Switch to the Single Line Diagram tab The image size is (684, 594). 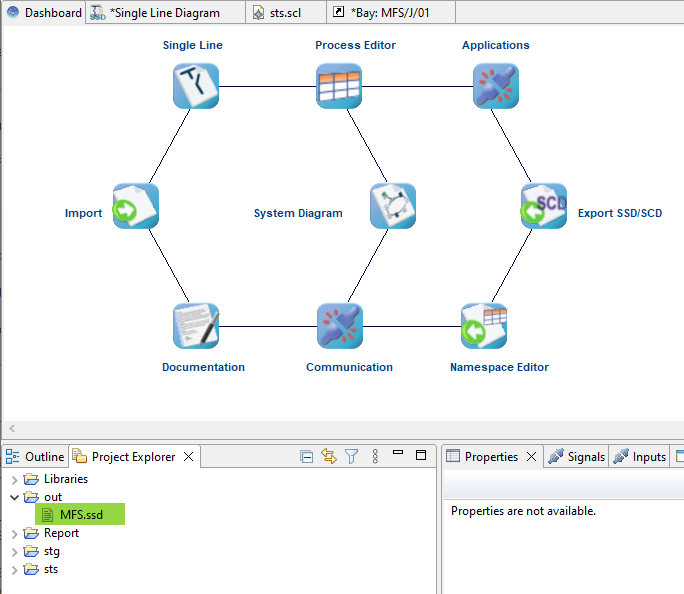(164, 12)
